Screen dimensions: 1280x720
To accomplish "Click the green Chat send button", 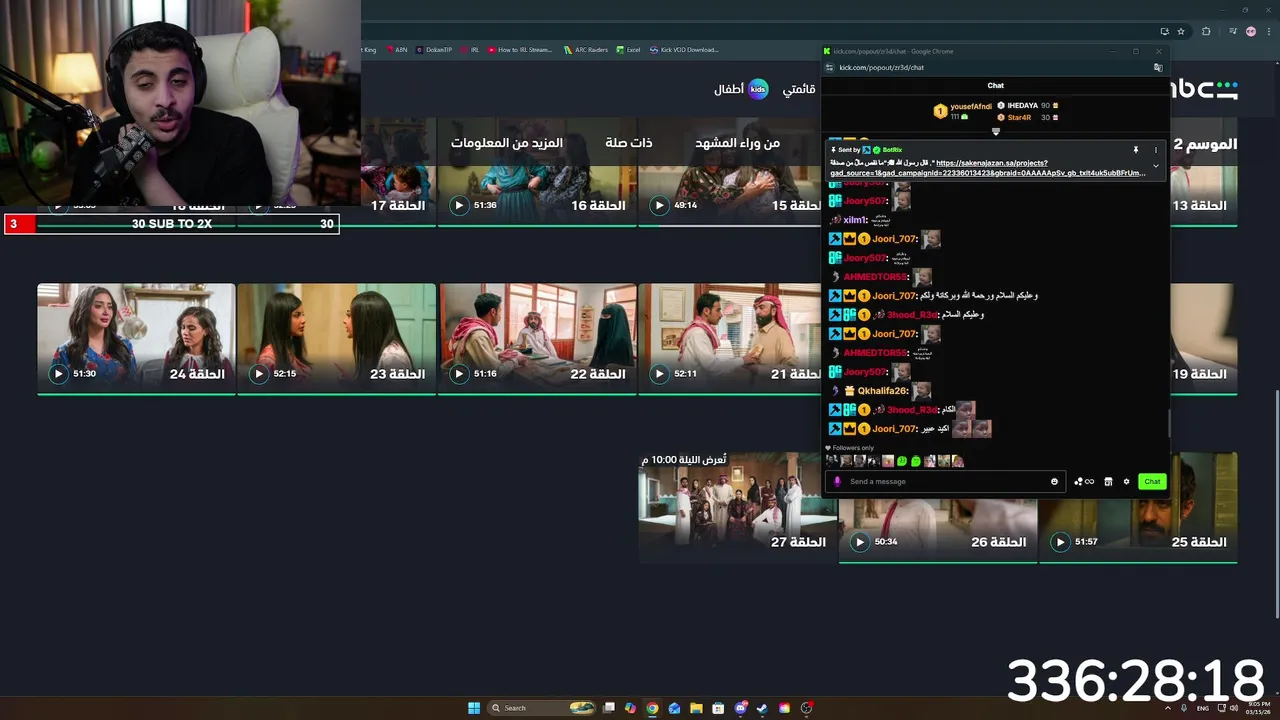I will click(x=1152, y=482).
